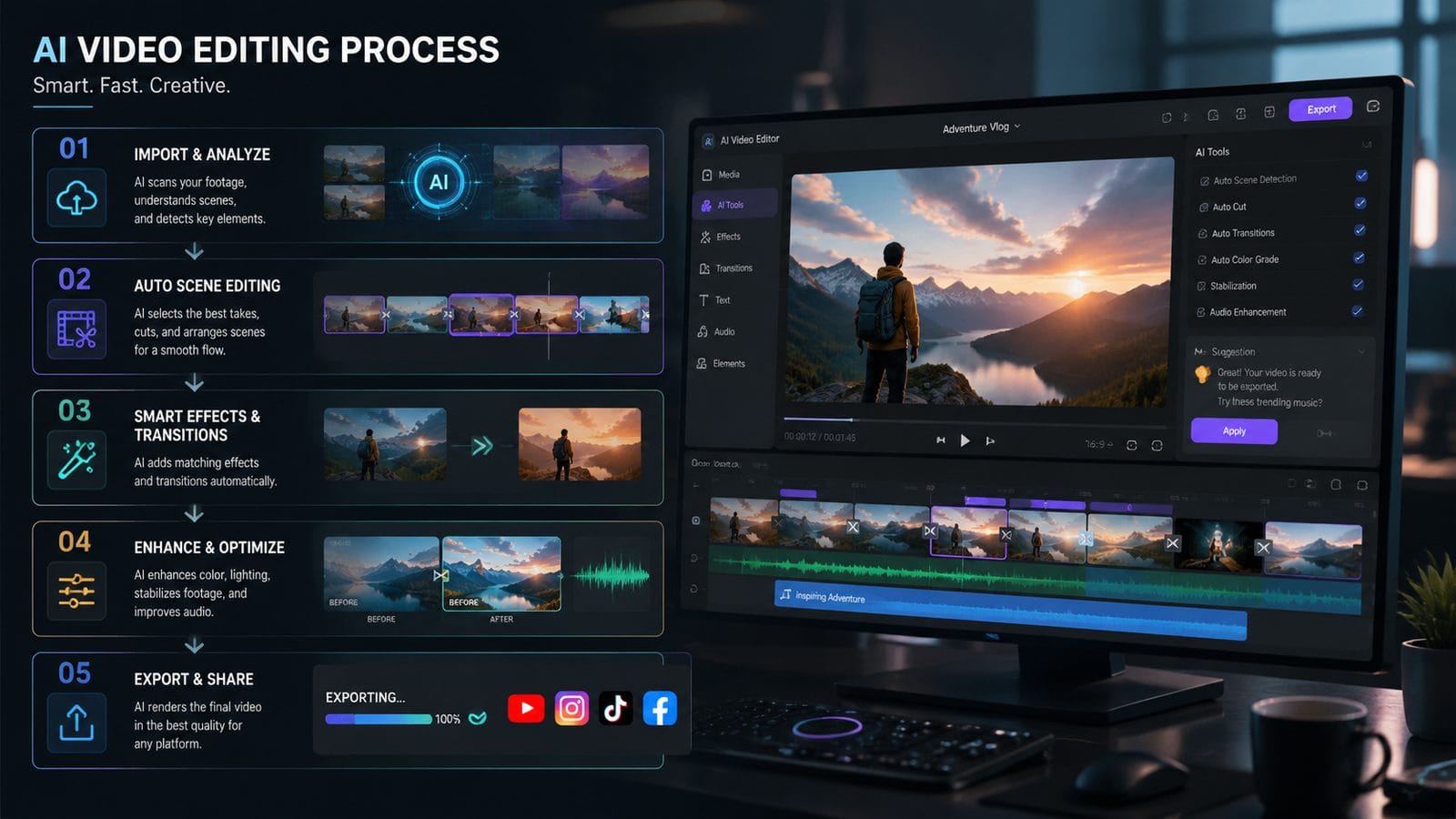Click the lightbulb icon in the Suggestion box
The height and width of the screenshot is (819, 1456).
1202,373
